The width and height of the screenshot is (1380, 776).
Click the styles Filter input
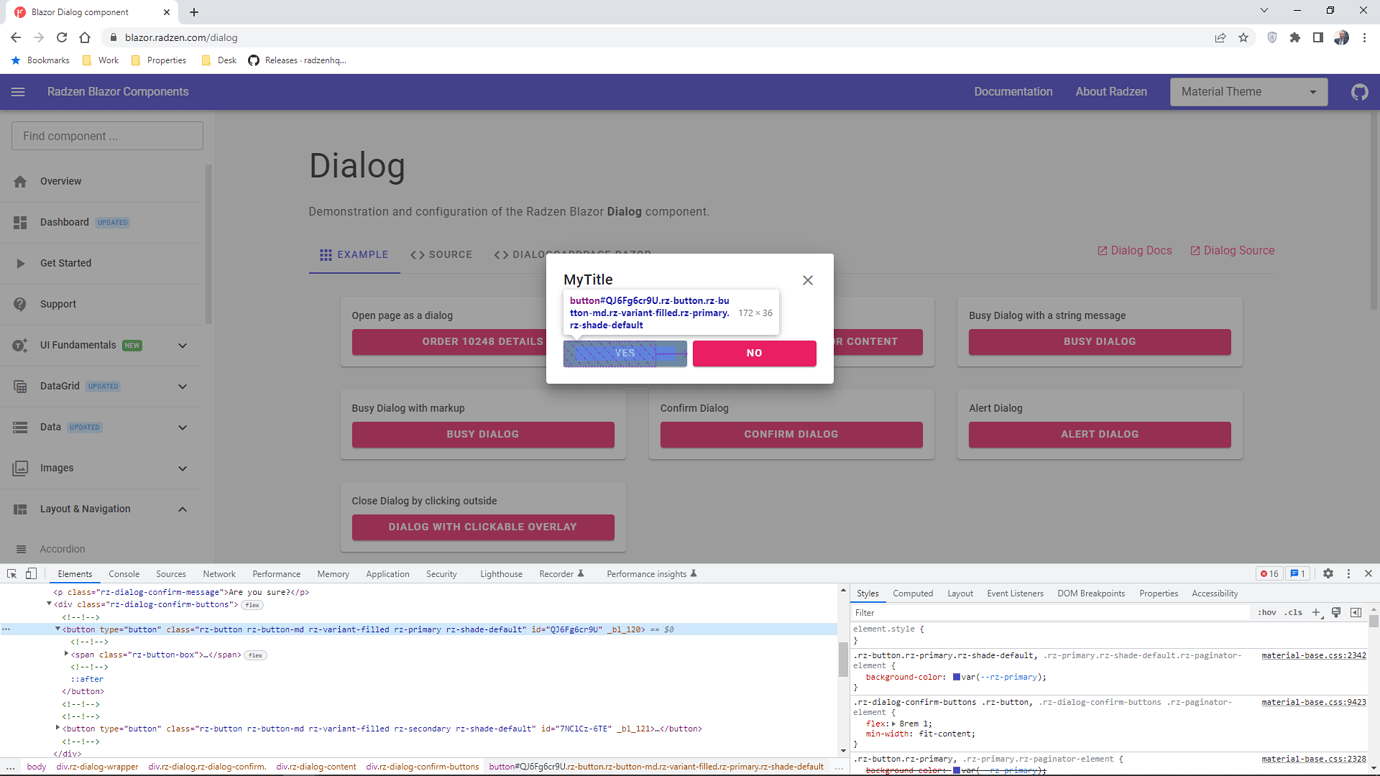coord(1050,612)
